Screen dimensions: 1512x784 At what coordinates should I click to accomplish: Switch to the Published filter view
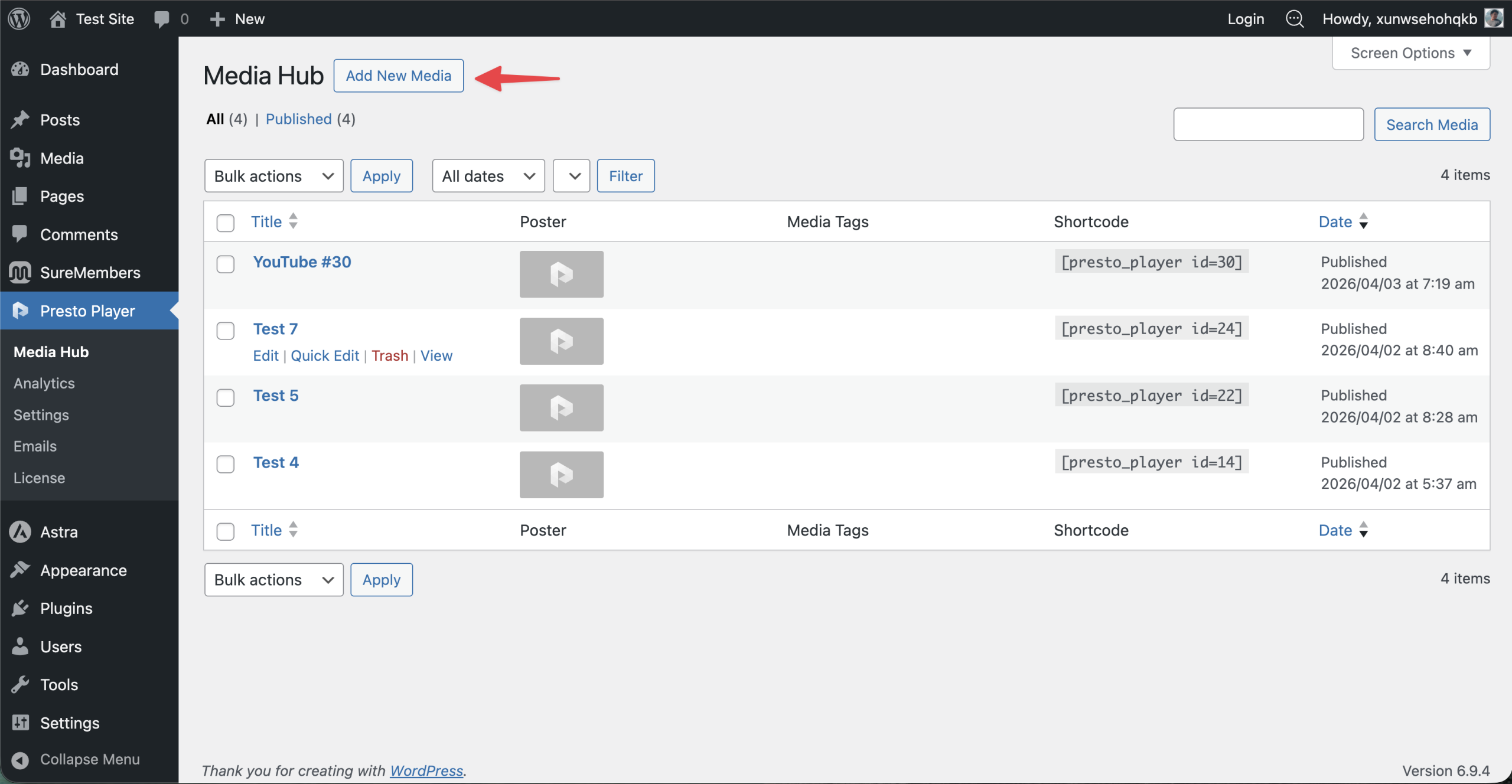tap(299, 119)
